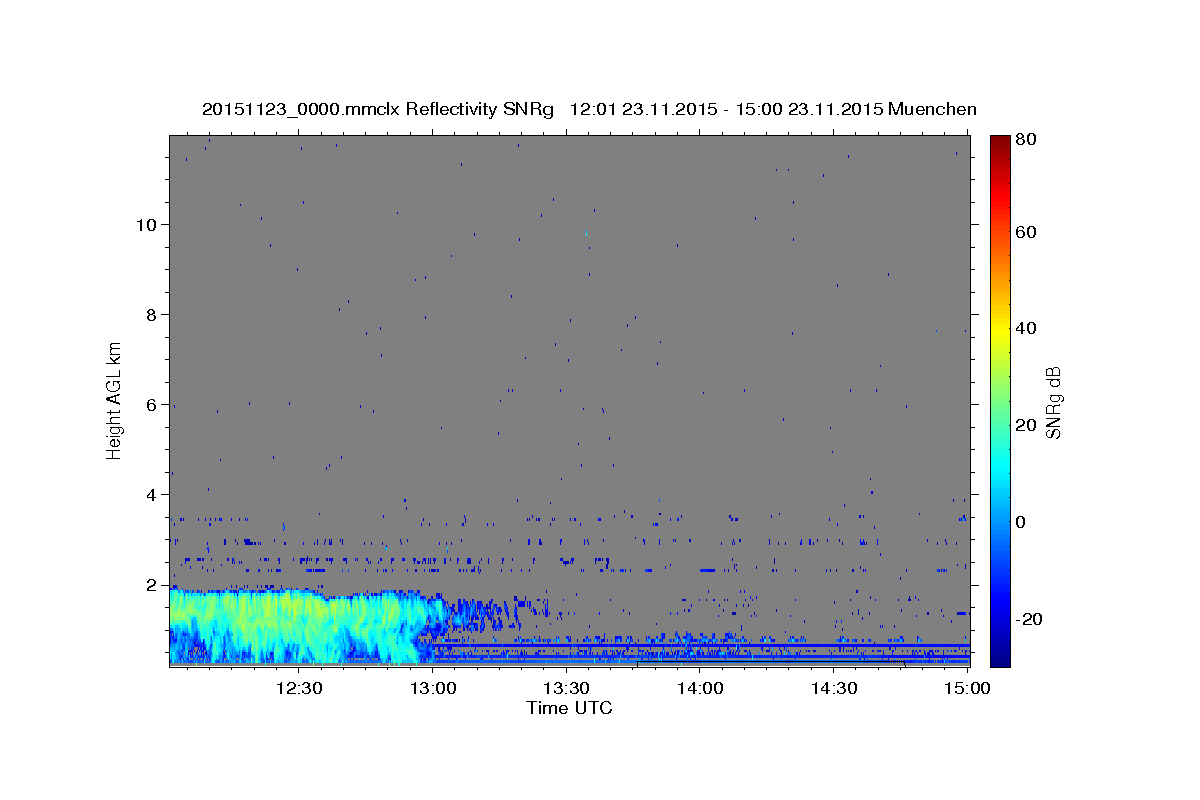Select the 14:00 time tick label

point(700,688)
